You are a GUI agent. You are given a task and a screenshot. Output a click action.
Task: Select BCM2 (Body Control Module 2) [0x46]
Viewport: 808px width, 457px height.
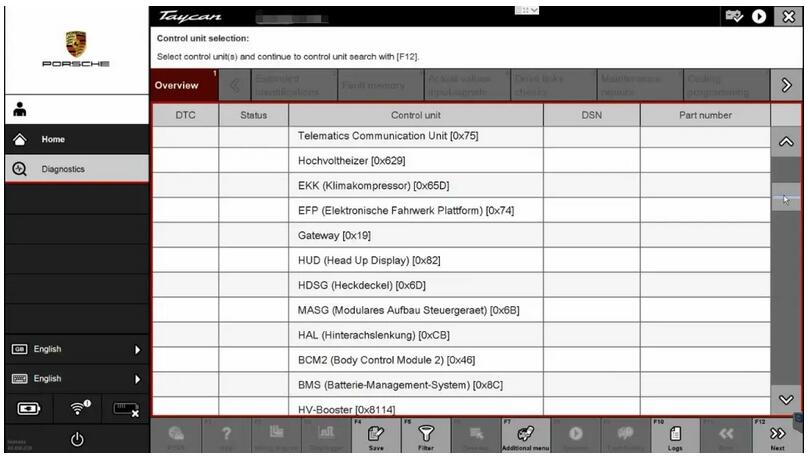coord(461,360)
